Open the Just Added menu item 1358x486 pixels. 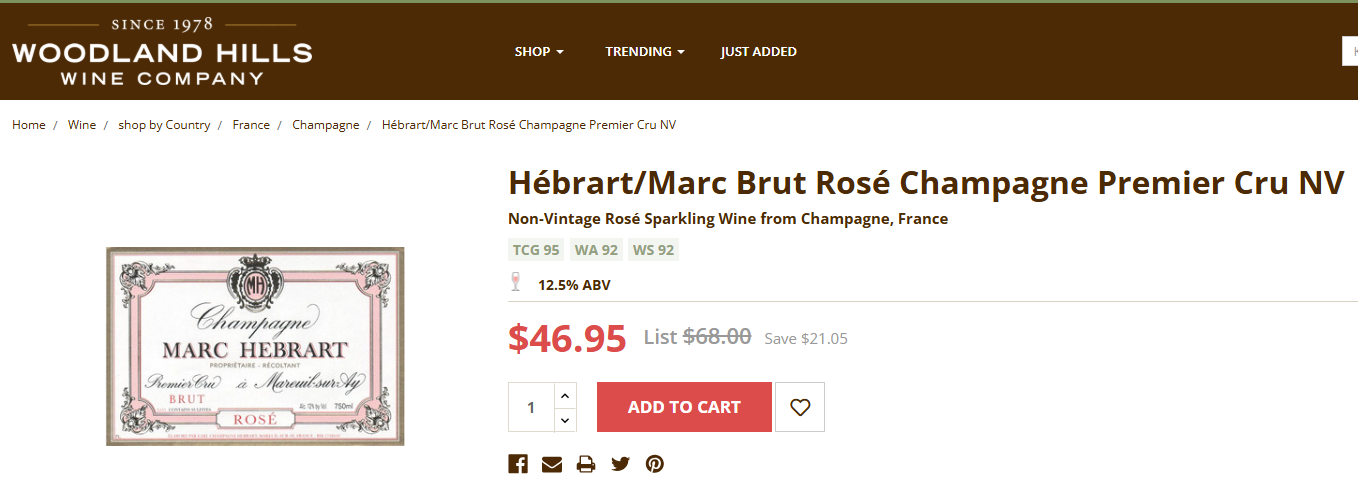point(758,52)
